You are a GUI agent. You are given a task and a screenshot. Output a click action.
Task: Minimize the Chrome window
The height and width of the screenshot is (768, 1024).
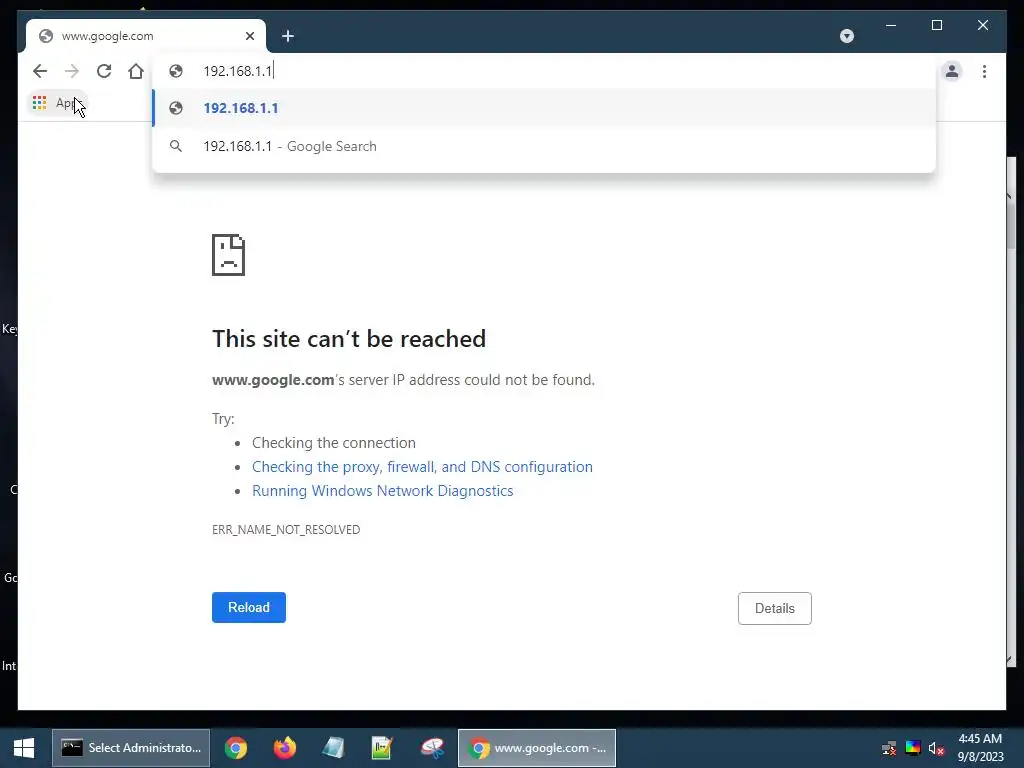click(891, 25)
